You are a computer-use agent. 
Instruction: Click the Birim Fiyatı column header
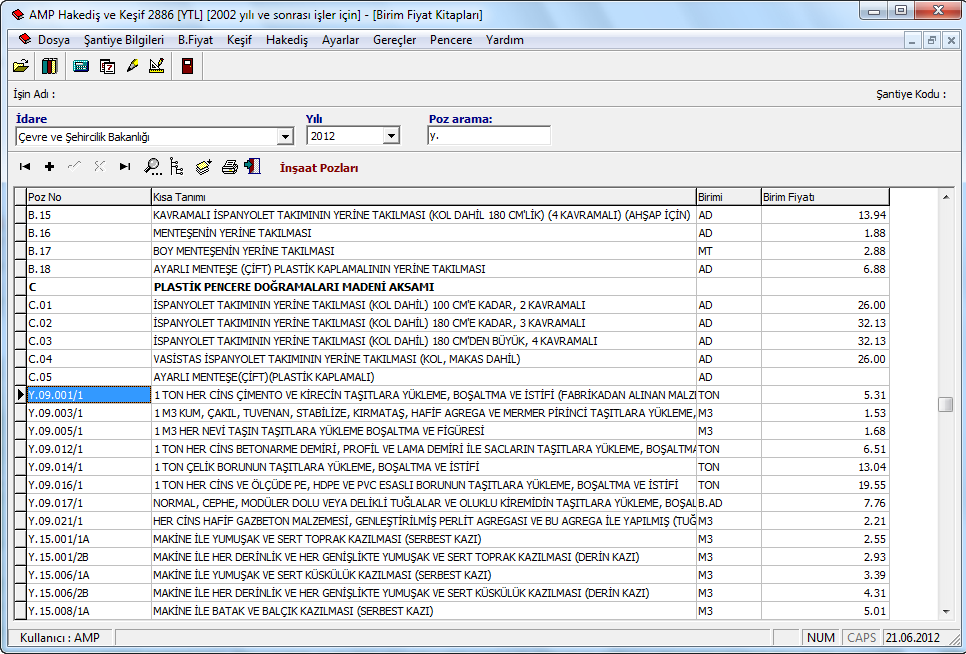click(x=824, y=197)
